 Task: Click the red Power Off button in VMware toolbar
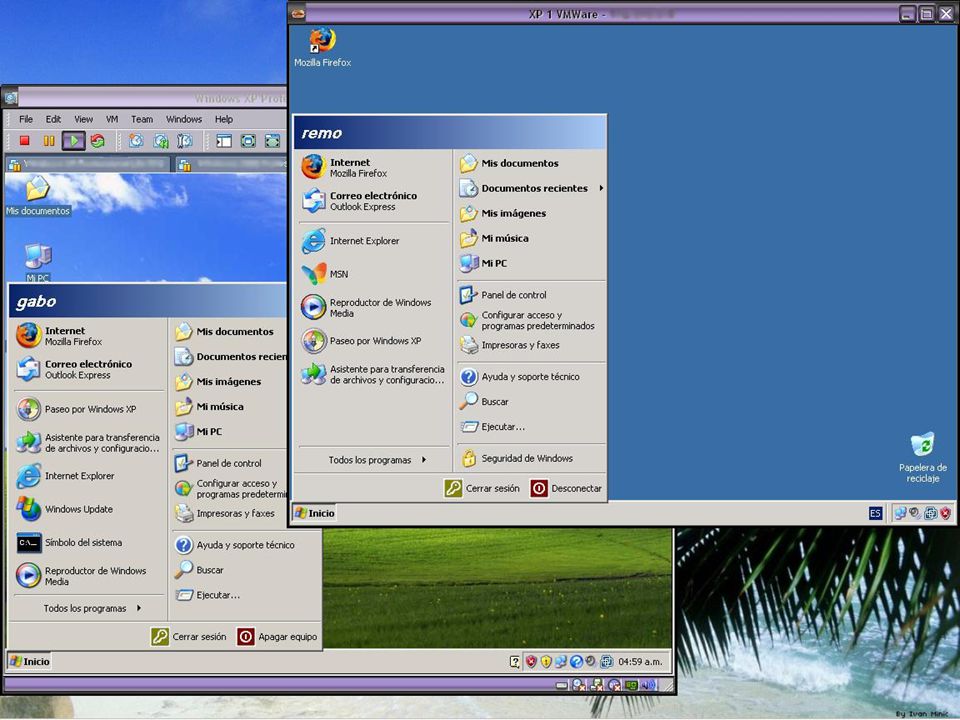24,141
